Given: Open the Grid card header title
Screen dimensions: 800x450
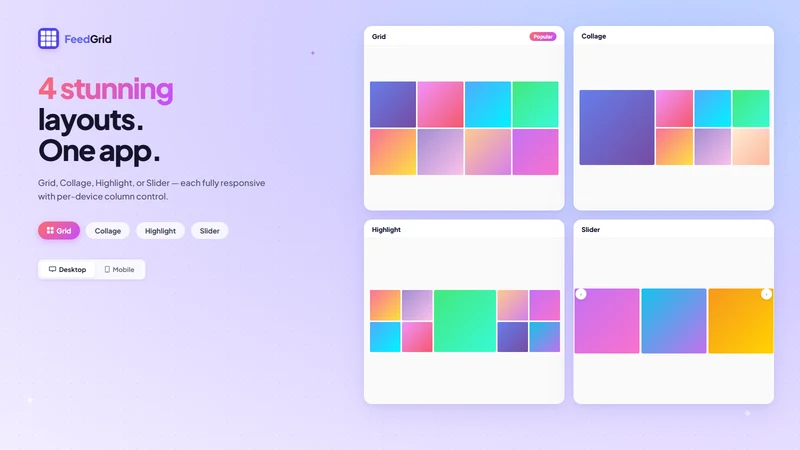Looking at the screenshot, I should coord(379,36).
